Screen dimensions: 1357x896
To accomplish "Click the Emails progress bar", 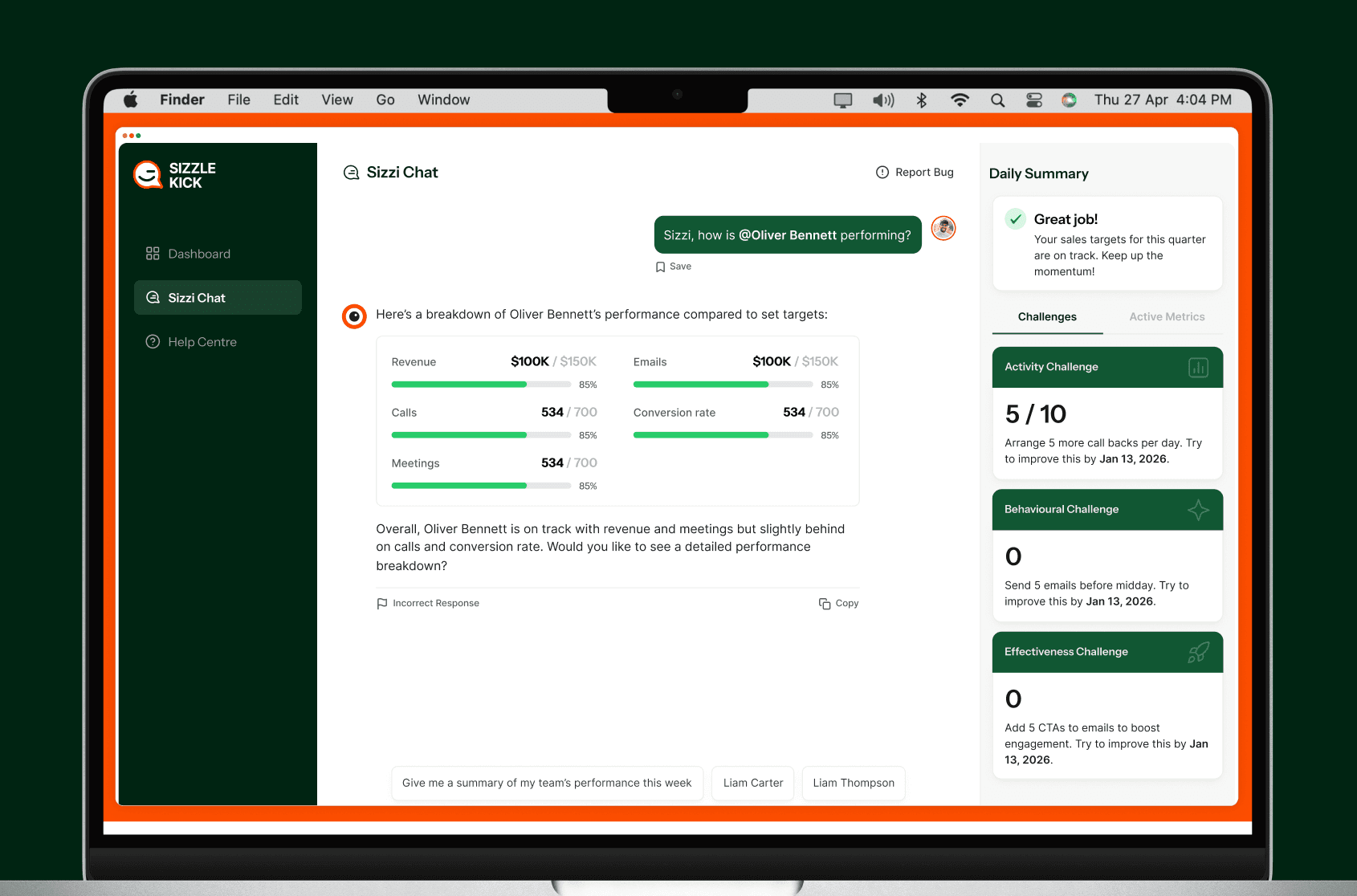I will pyautogui.click(x=723, y=385).
